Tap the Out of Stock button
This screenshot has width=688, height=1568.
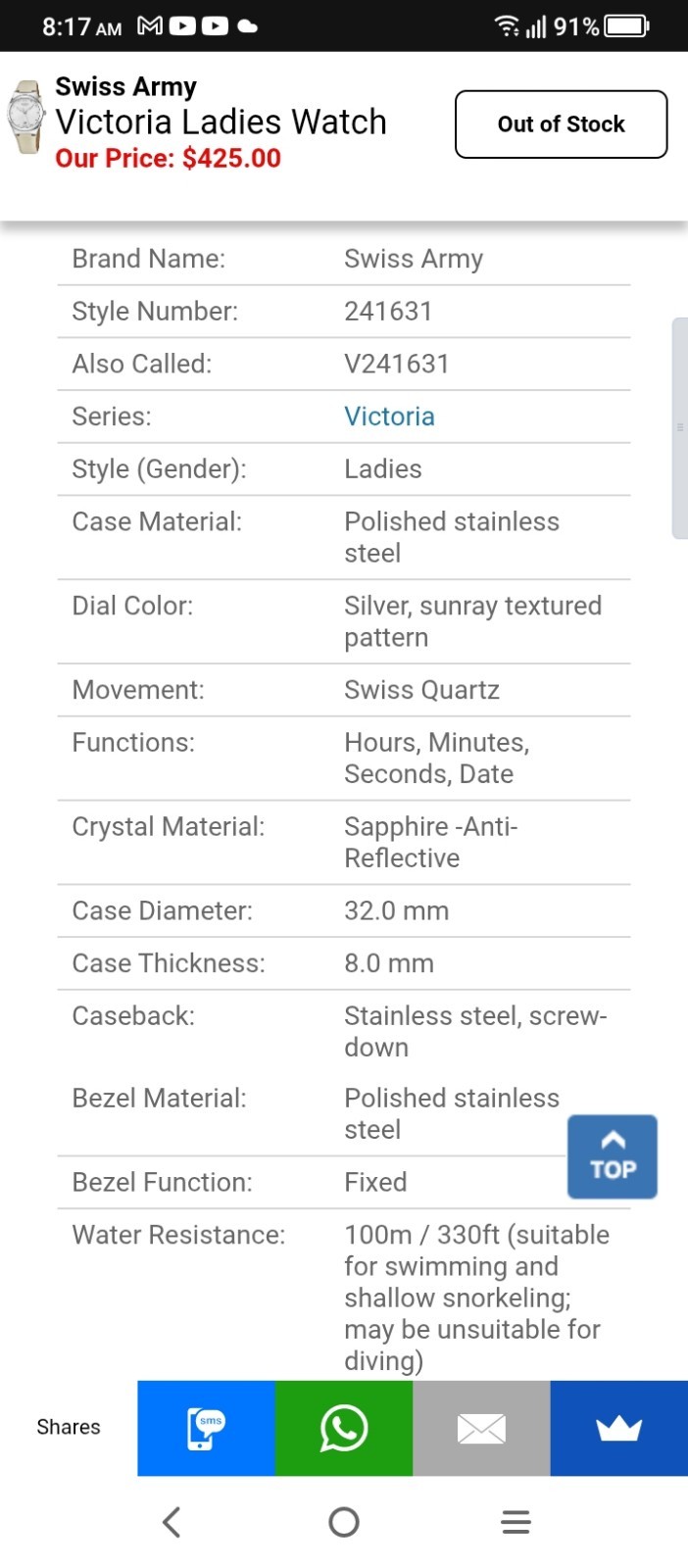pos(562,124)
